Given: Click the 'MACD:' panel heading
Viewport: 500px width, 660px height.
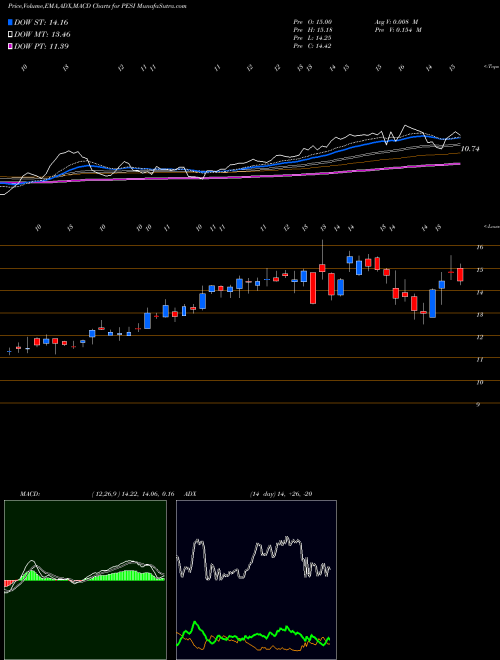Looking at the screenshot, I should (x=30, y=494).
